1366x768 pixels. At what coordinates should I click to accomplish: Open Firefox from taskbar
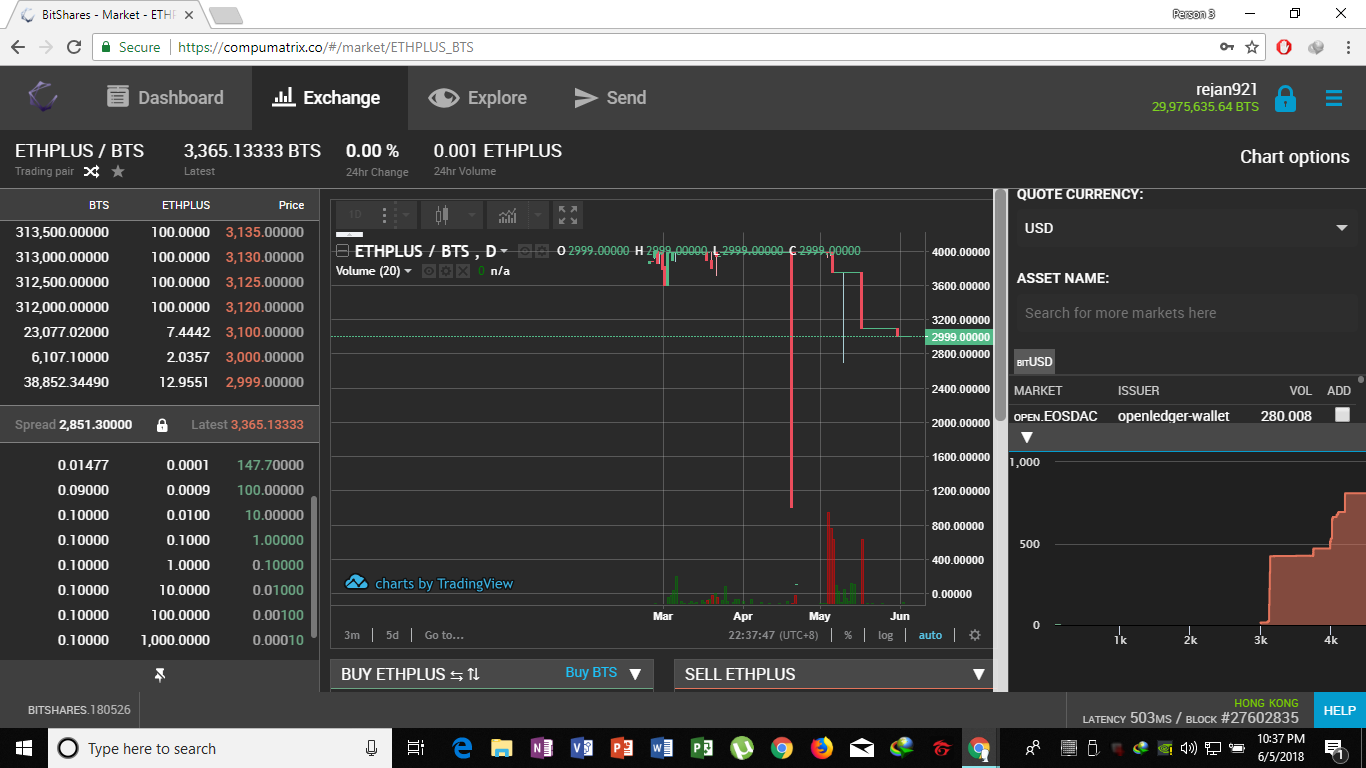(x=821, y=748)
